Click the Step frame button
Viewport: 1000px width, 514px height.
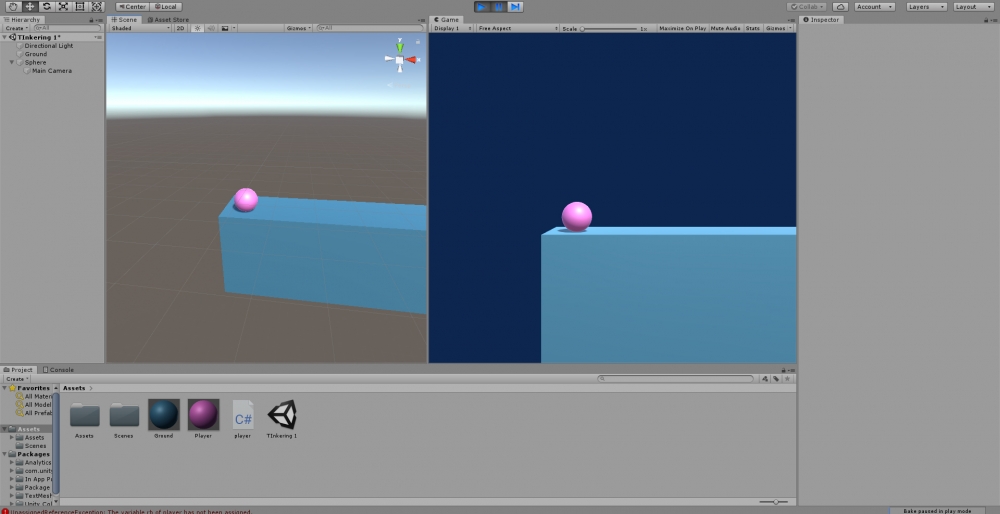click(x=515, y=6)
